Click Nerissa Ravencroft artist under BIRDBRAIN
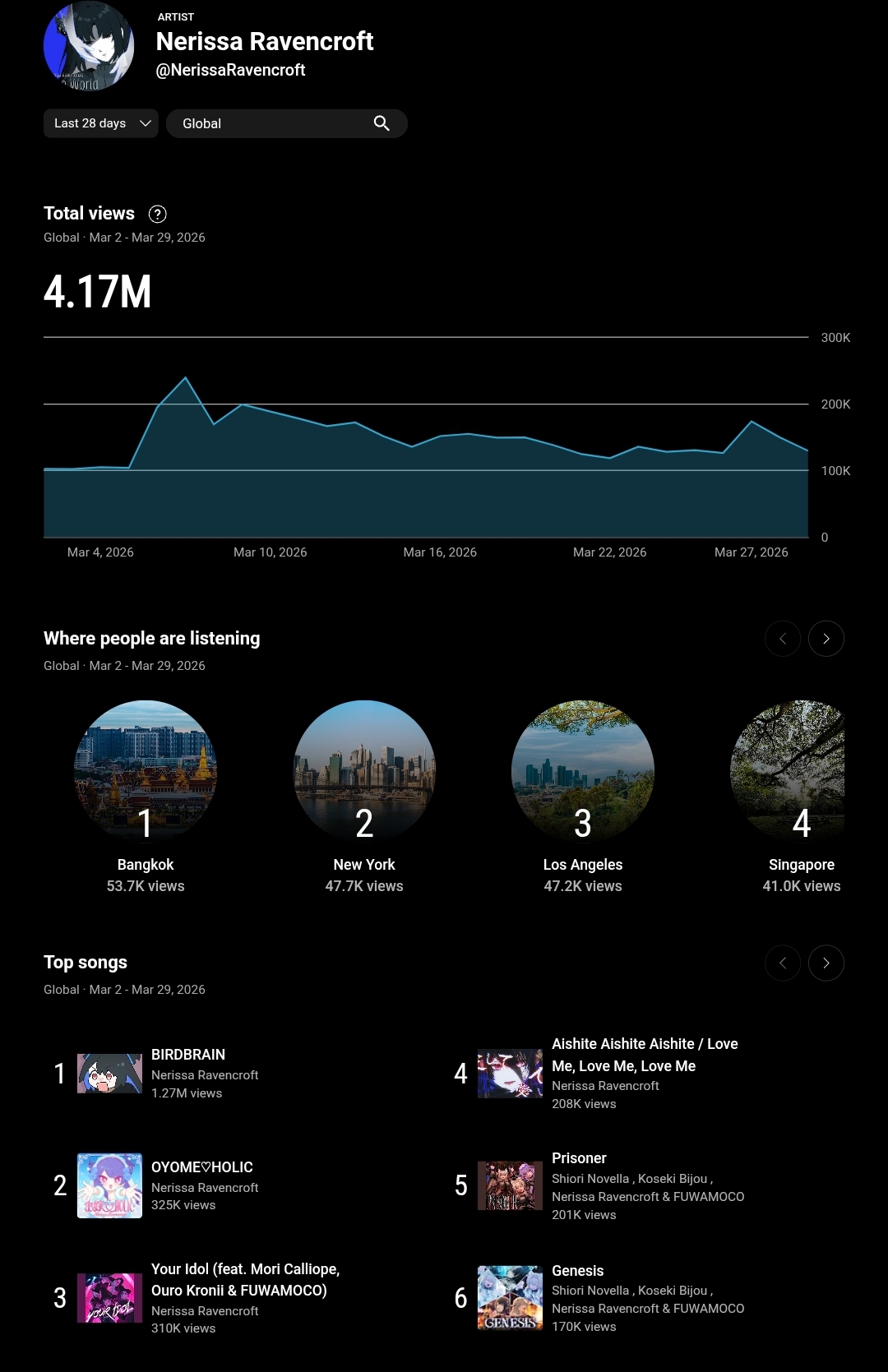 (205, 1075)
